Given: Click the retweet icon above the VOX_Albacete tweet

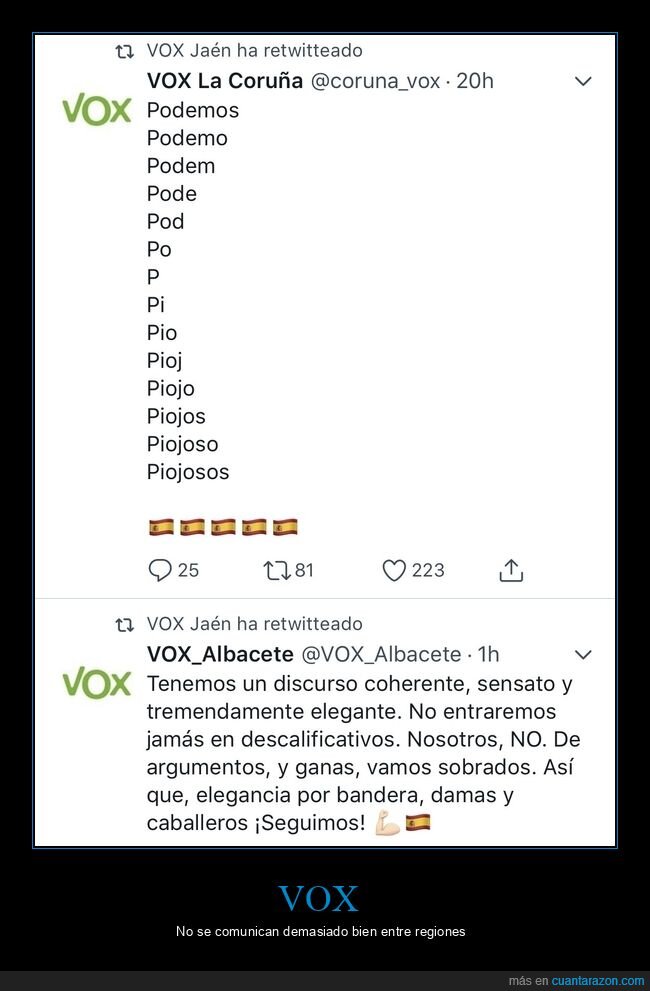Looking at the screenshot, I should click(125, 625).
